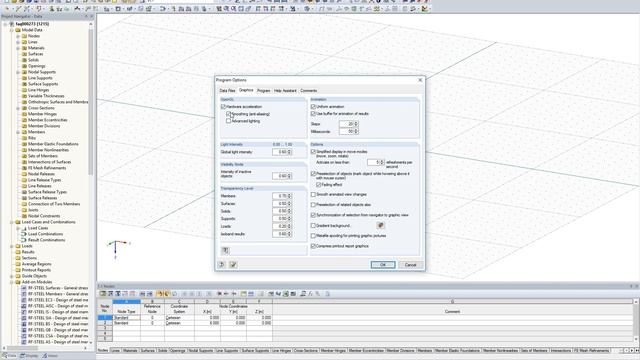
Task: Expand the Cross-Sections tree node
Action: [x=18, y=108]
